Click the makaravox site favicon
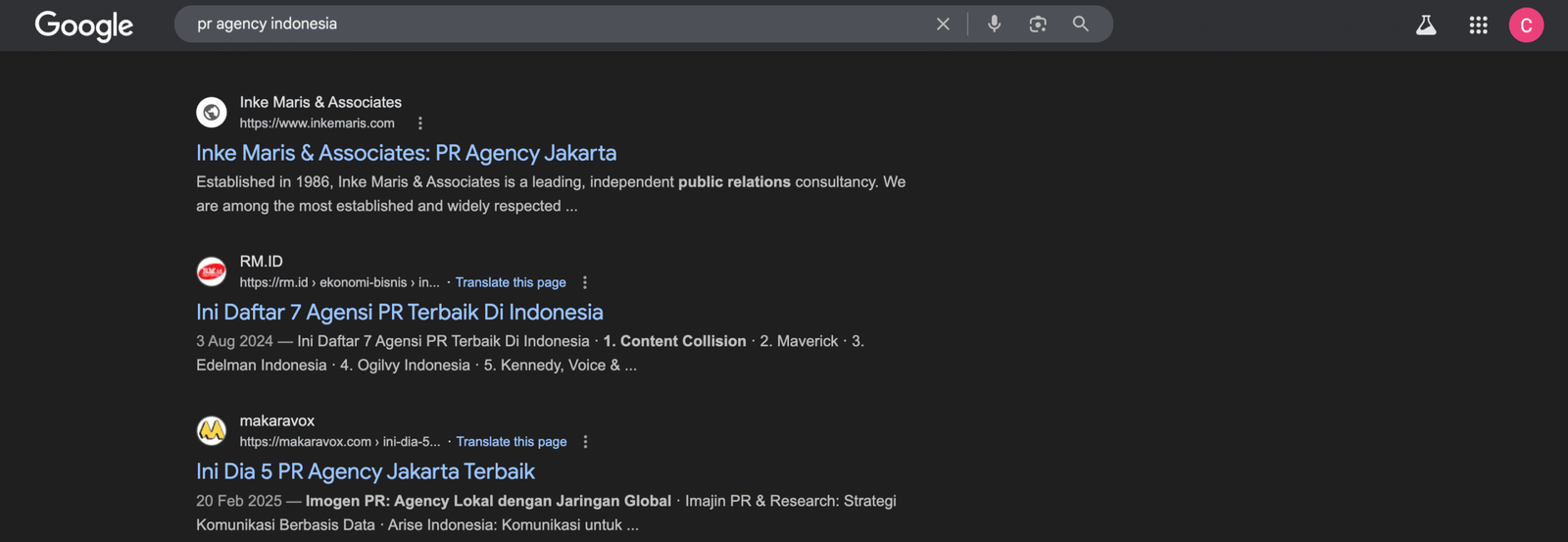Viewport: 1568px width, 542px height. 212,431
